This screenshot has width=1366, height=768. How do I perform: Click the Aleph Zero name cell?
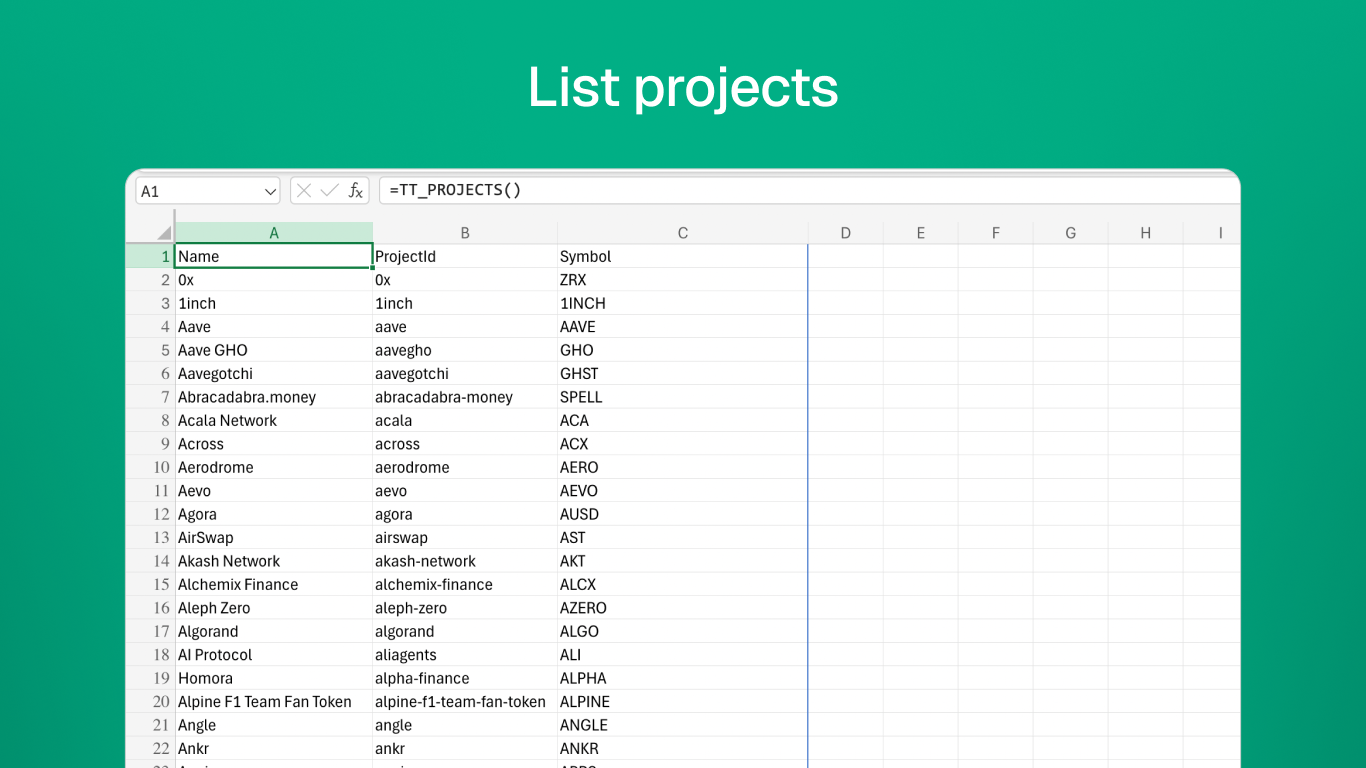coord(274,608)
